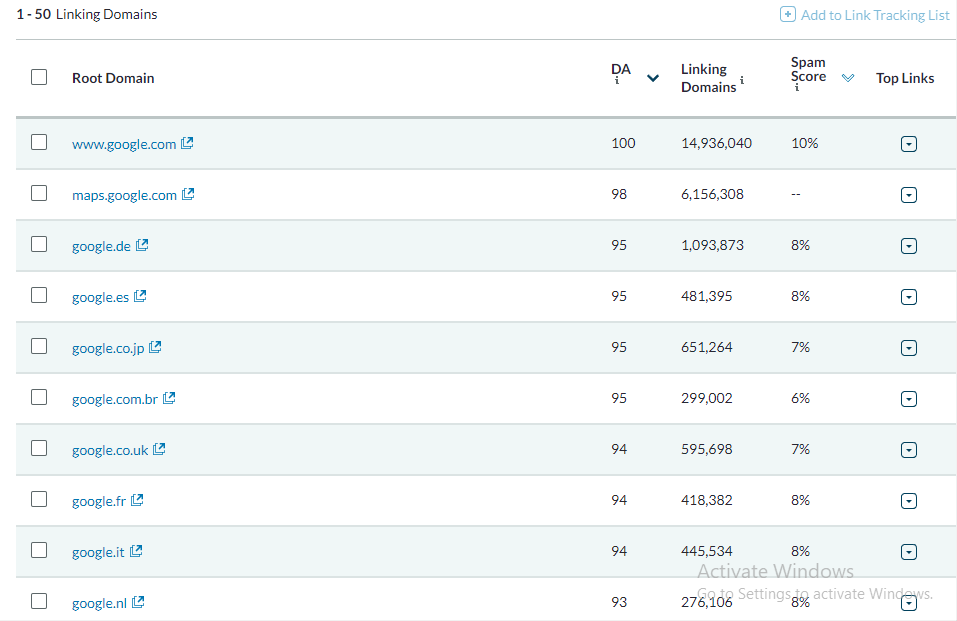Click info icon next to Linking Domains header

pyautogui.click(x=742, y=79)
